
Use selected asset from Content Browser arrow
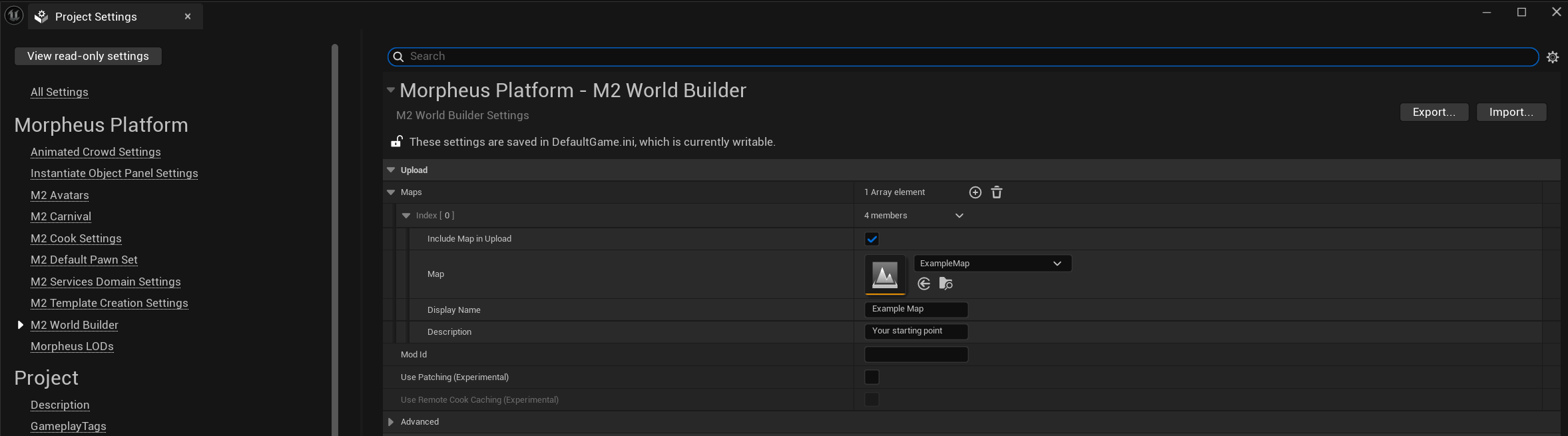923,284
